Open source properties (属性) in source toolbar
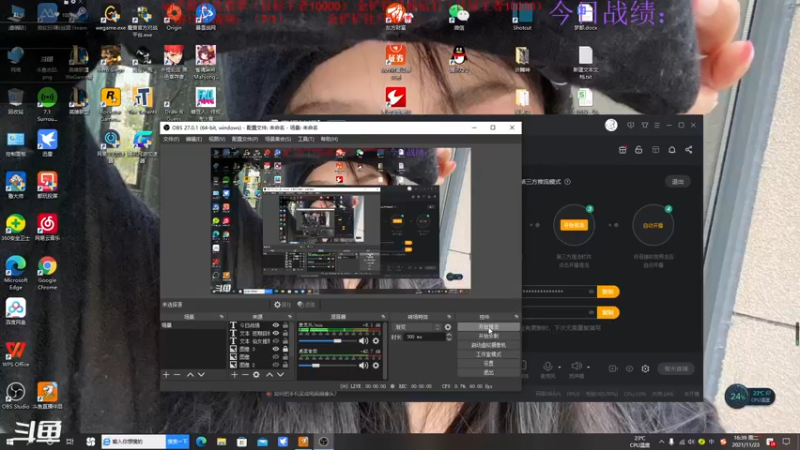This screenshot has height=450, width=800. [282, 305]
